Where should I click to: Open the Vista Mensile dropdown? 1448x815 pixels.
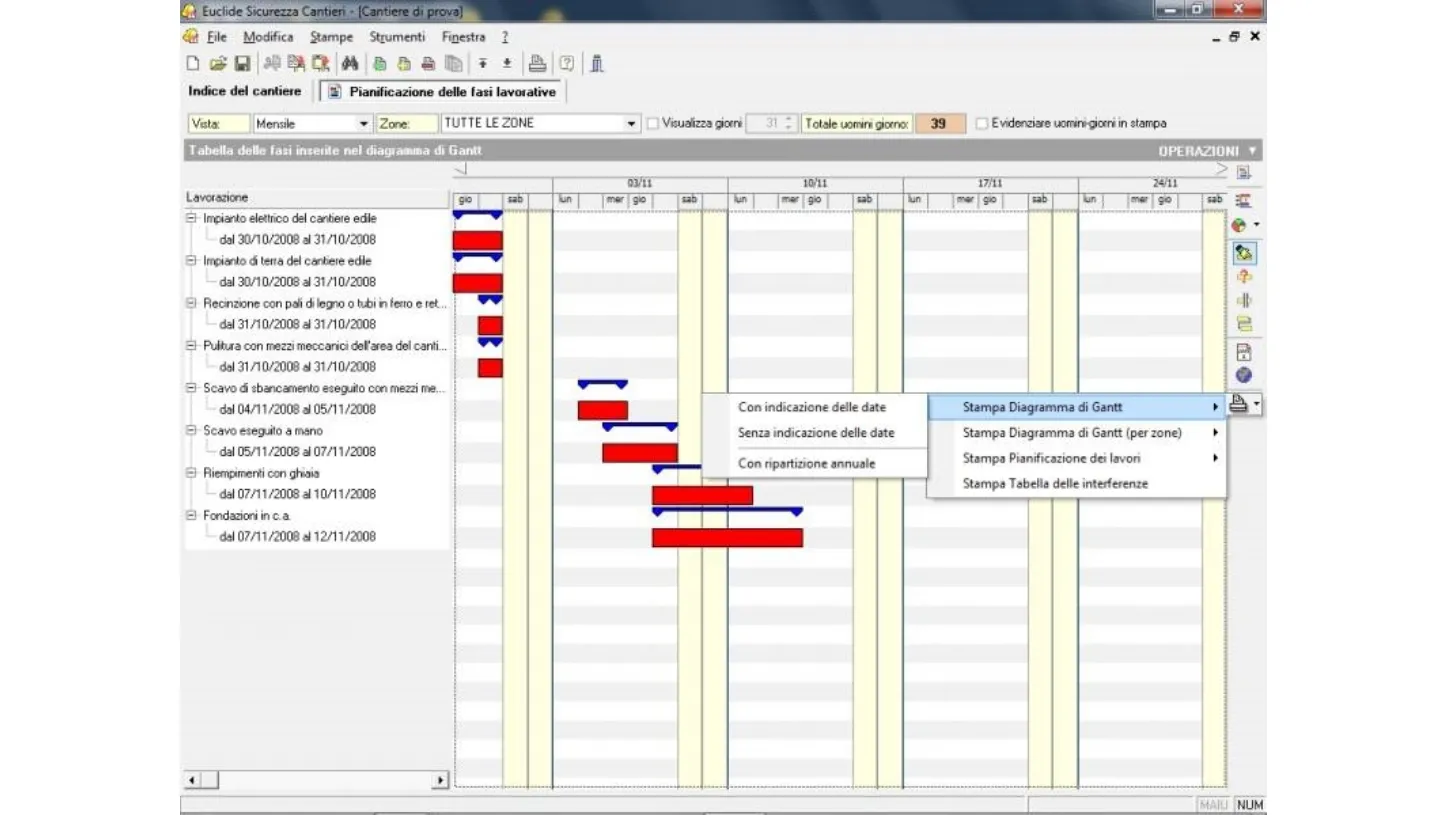(364, 124)
